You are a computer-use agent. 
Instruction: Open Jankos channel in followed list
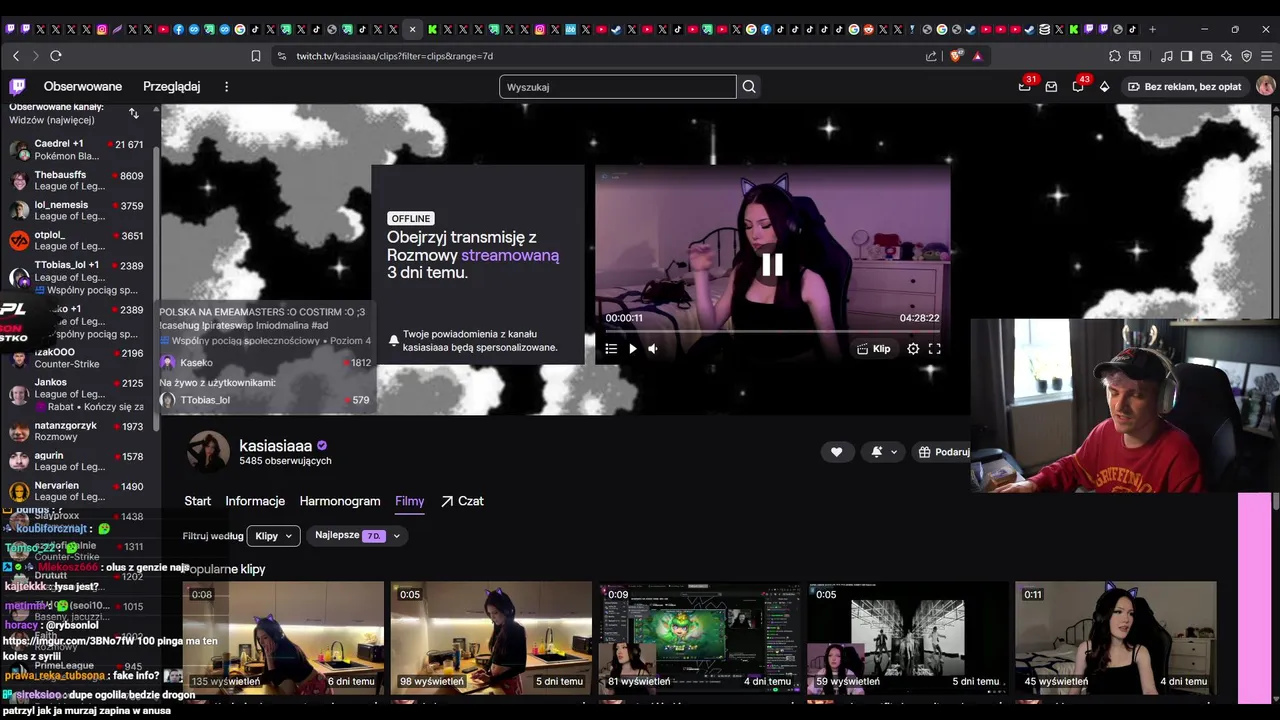[x=77, y=394]
